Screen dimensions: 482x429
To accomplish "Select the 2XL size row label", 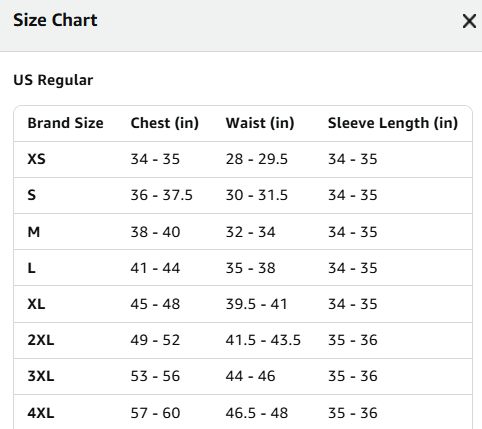I will click(x=41, y=340).
